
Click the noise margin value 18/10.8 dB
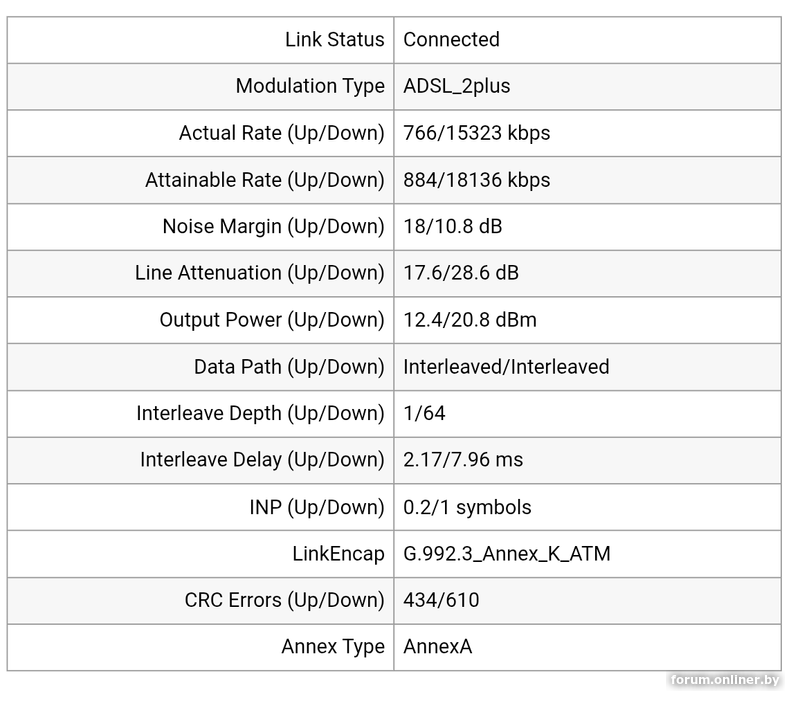point(452,227)
